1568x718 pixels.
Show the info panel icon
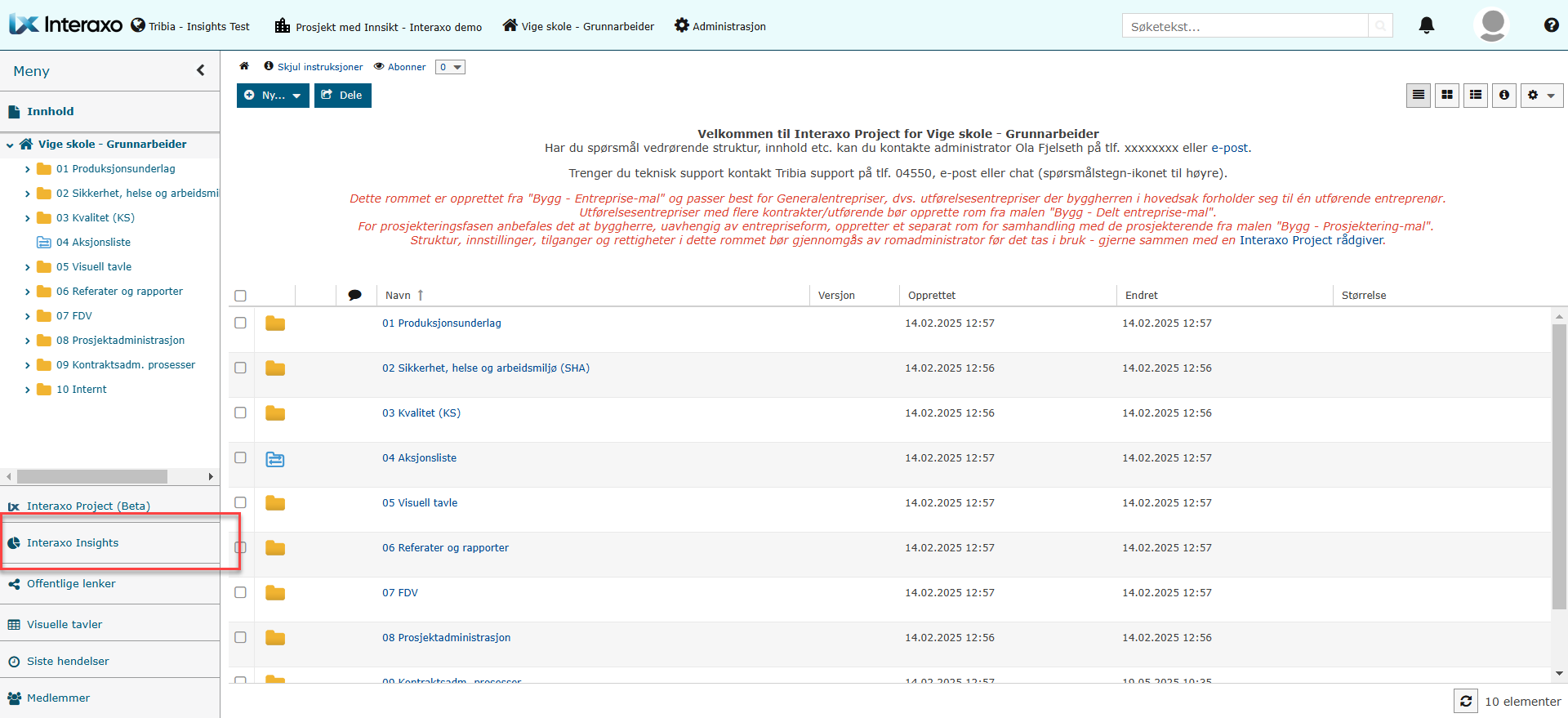tap(1504, 96)
